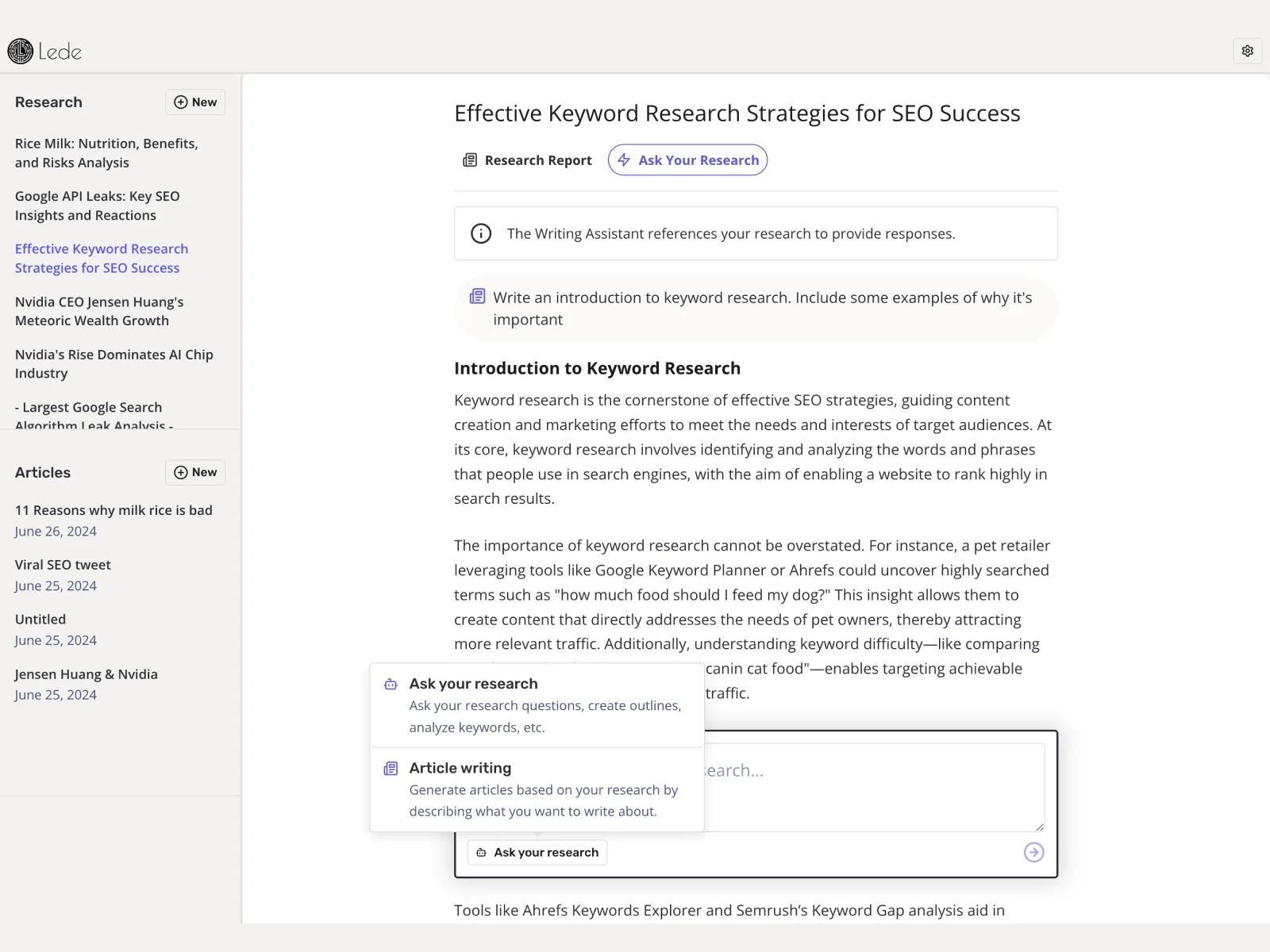Submit prompt with the arrow send icon

(x=1033, y=852)
